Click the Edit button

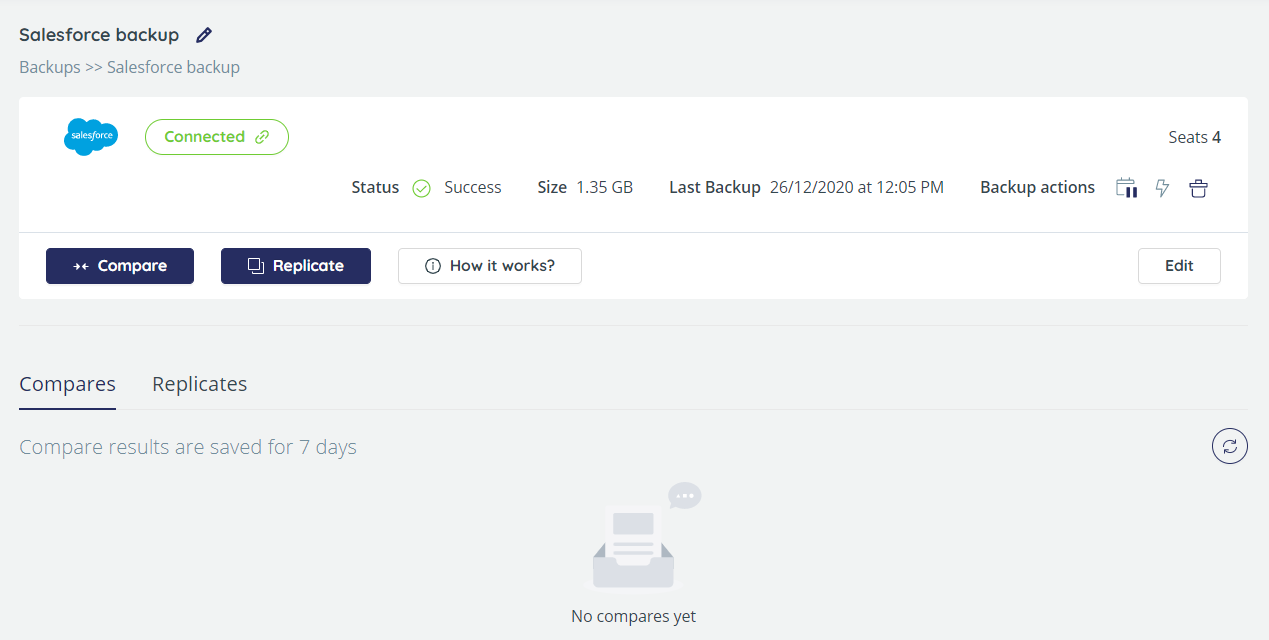(x=1179, y=266)
